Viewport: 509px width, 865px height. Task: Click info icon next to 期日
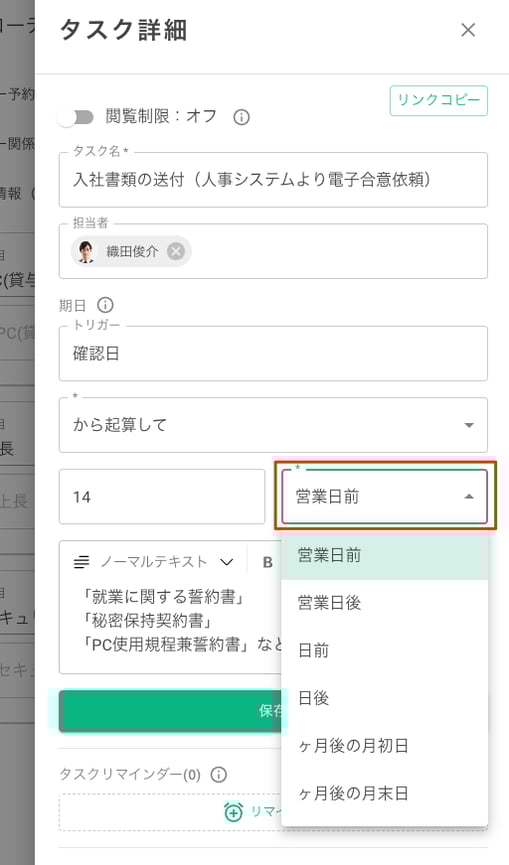(105, 305)
